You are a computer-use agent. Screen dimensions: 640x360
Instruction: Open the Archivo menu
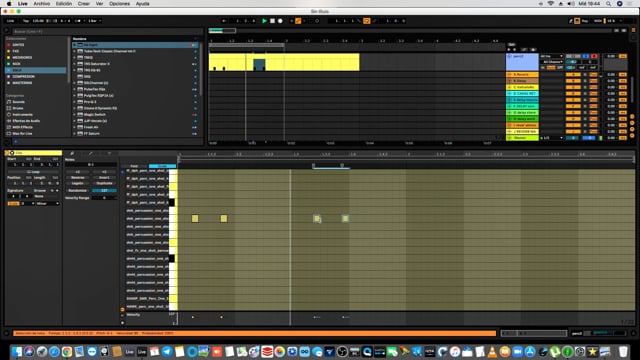[42, 4]
